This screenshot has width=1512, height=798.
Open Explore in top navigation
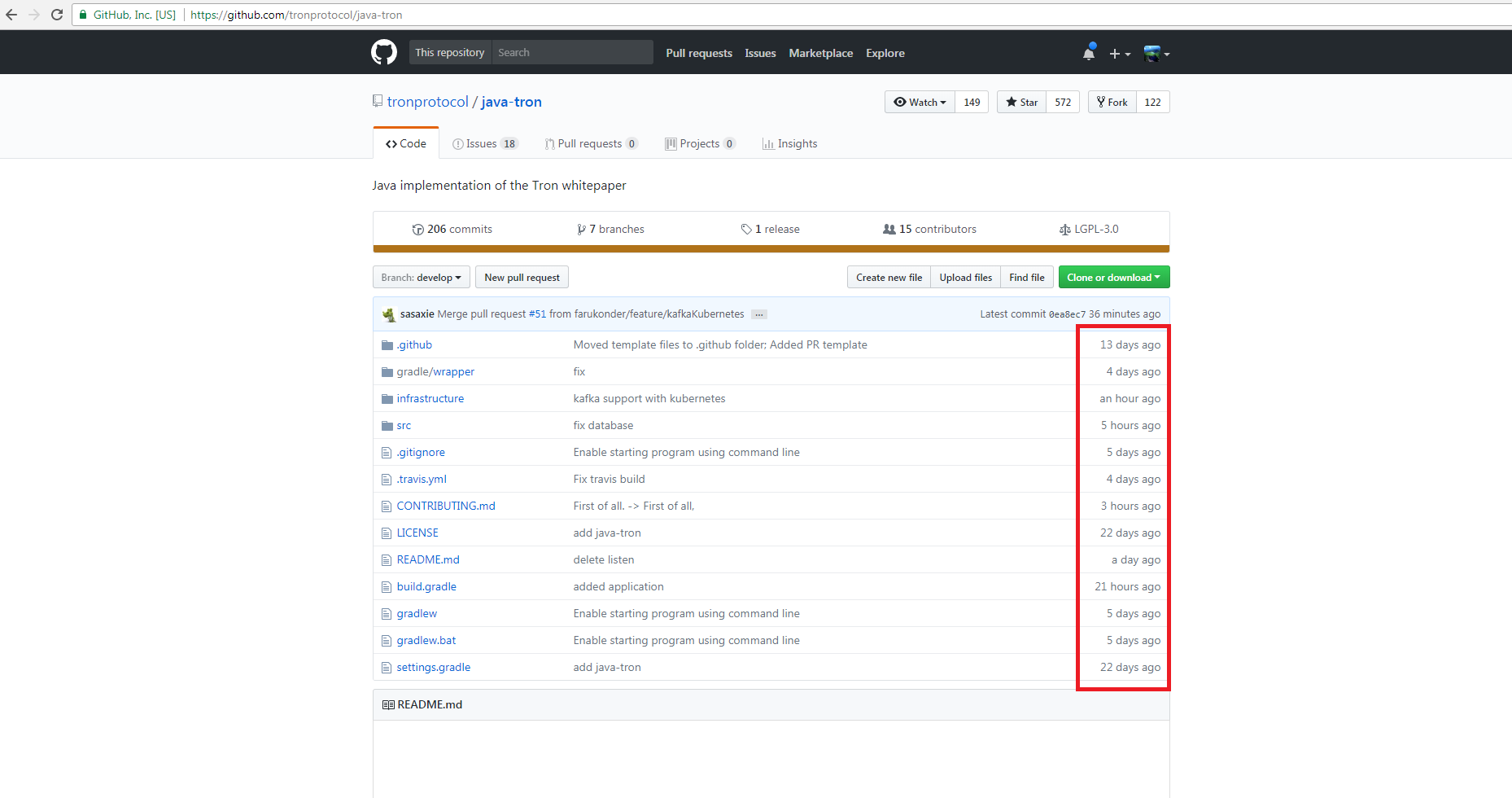[885, 53]
